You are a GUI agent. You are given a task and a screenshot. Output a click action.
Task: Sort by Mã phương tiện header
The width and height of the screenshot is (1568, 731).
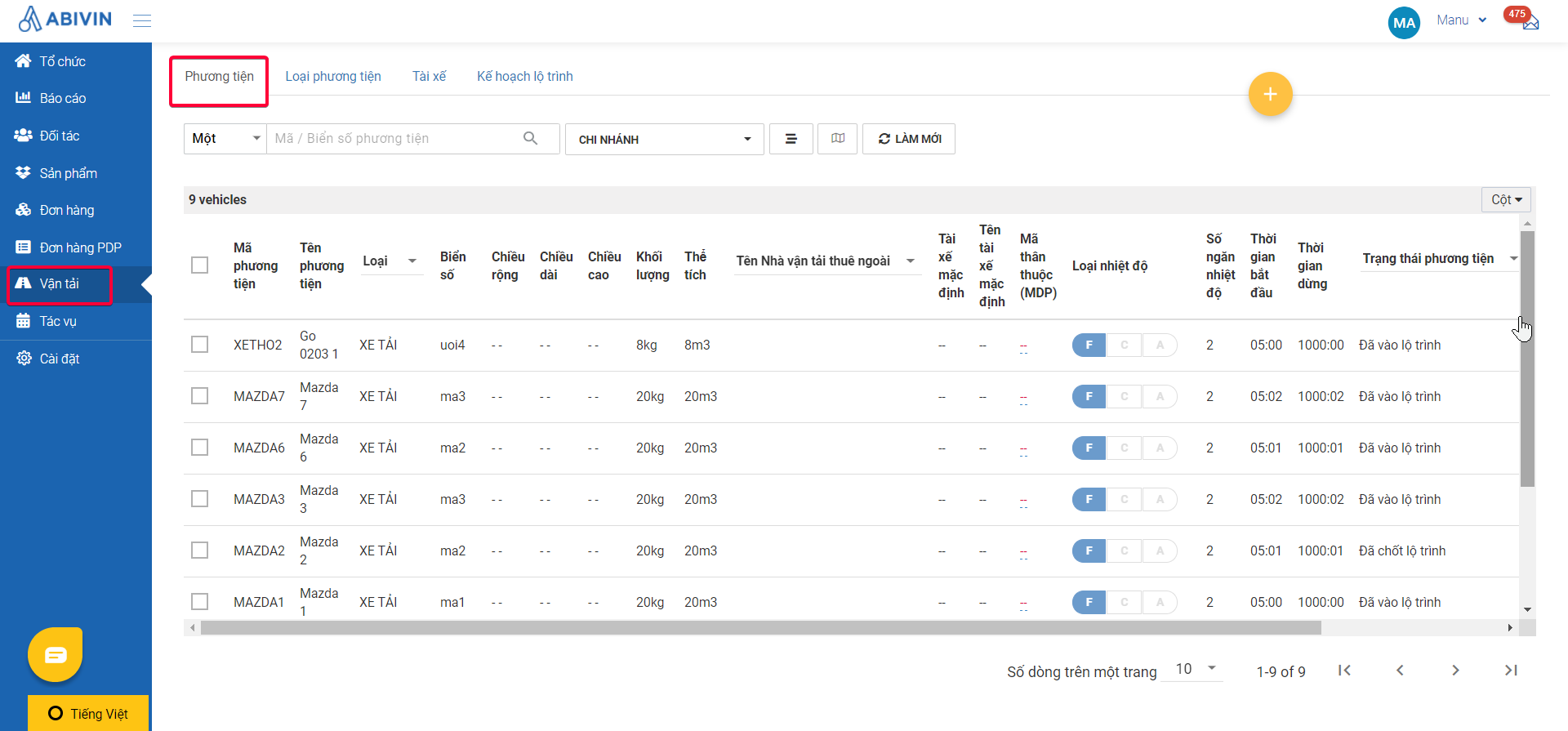[x=256, y=265]
